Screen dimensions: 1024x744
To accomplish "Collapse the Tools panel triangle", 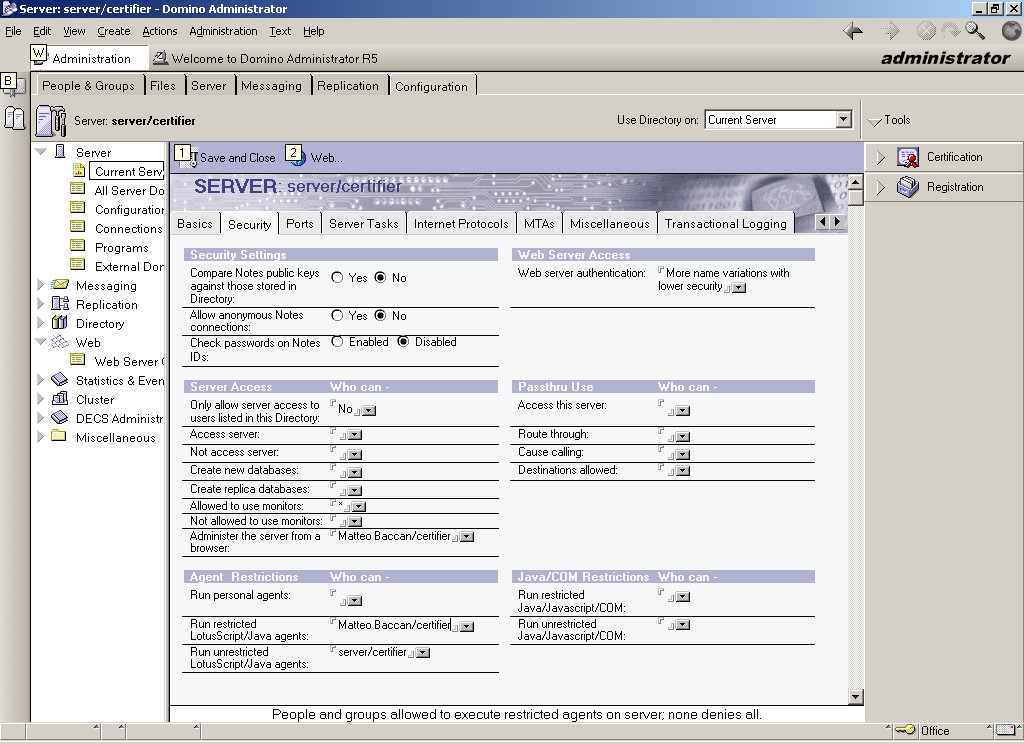I will click(874, 121).
